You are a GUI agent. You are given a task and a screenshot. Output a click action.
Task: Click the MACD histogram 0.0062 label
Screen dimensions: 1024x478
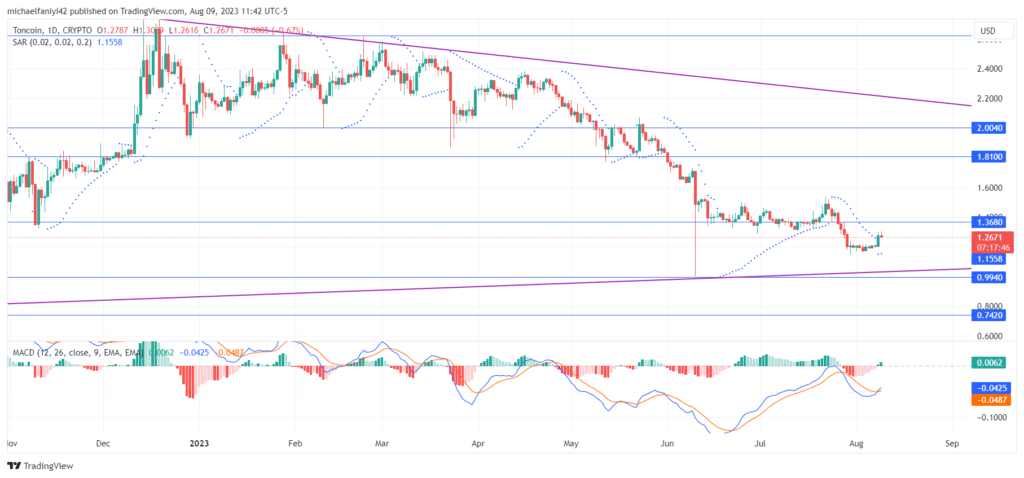(987, 362)
